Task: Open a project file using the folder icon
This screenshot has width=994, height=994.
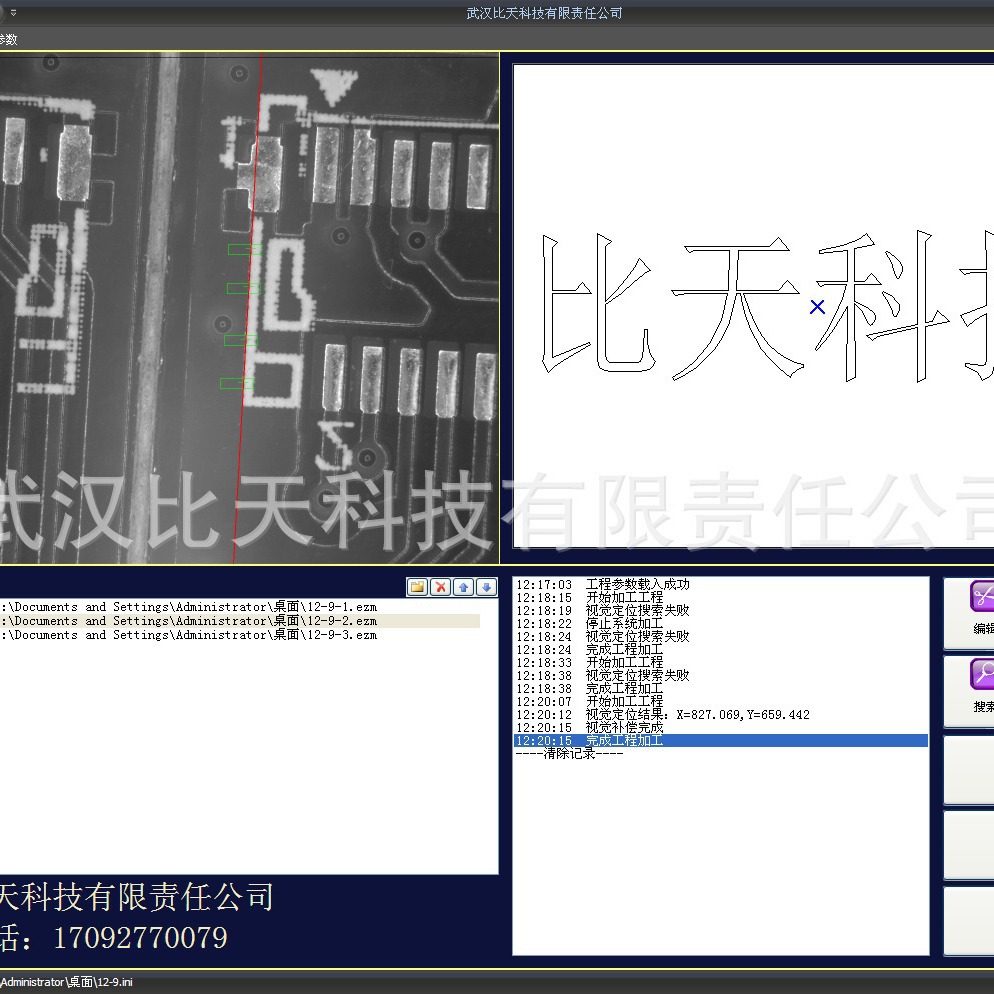Action: [x=417, y=588]
